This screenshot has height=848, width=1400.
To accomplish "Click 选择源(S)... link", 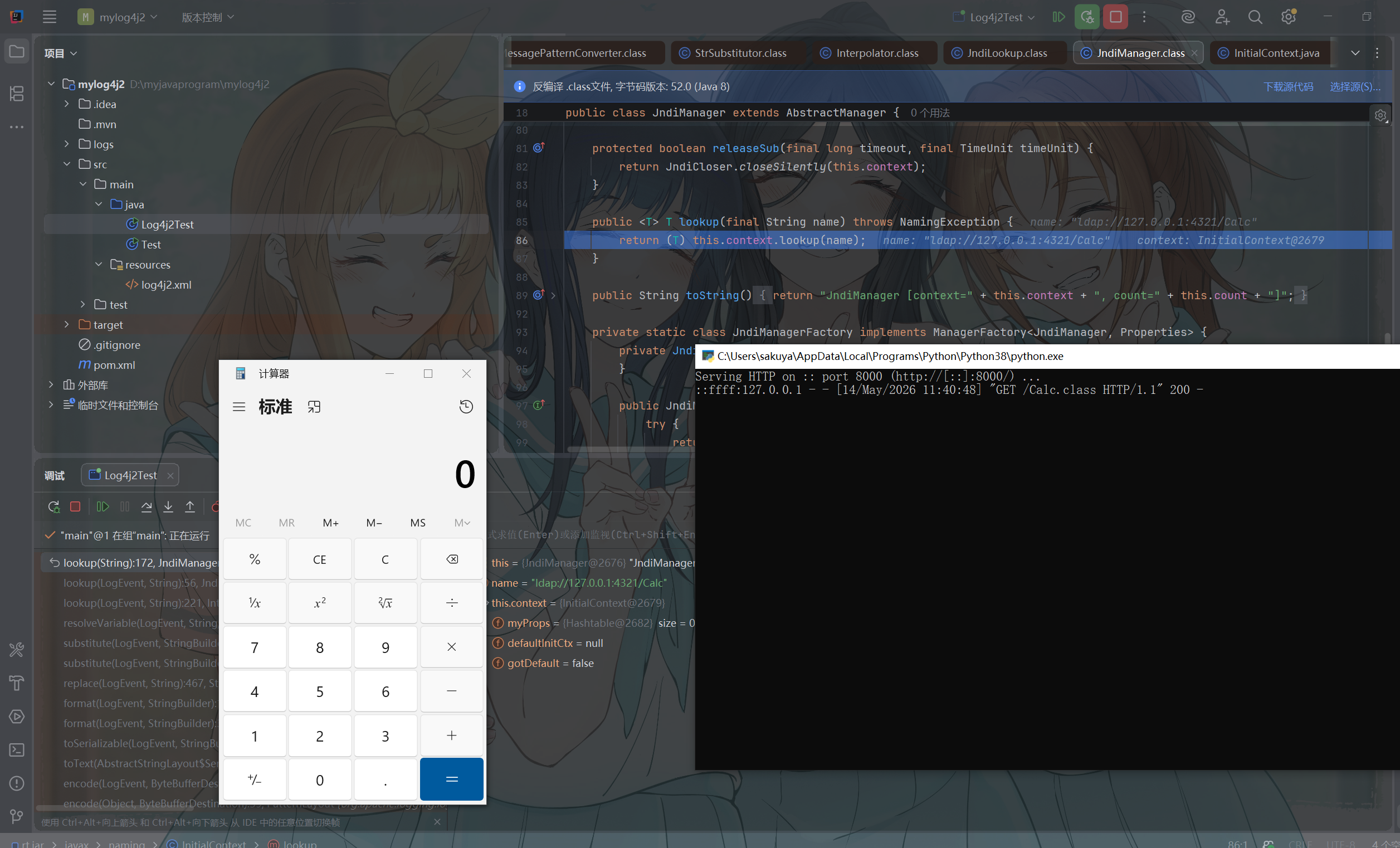I will 1355,86.
